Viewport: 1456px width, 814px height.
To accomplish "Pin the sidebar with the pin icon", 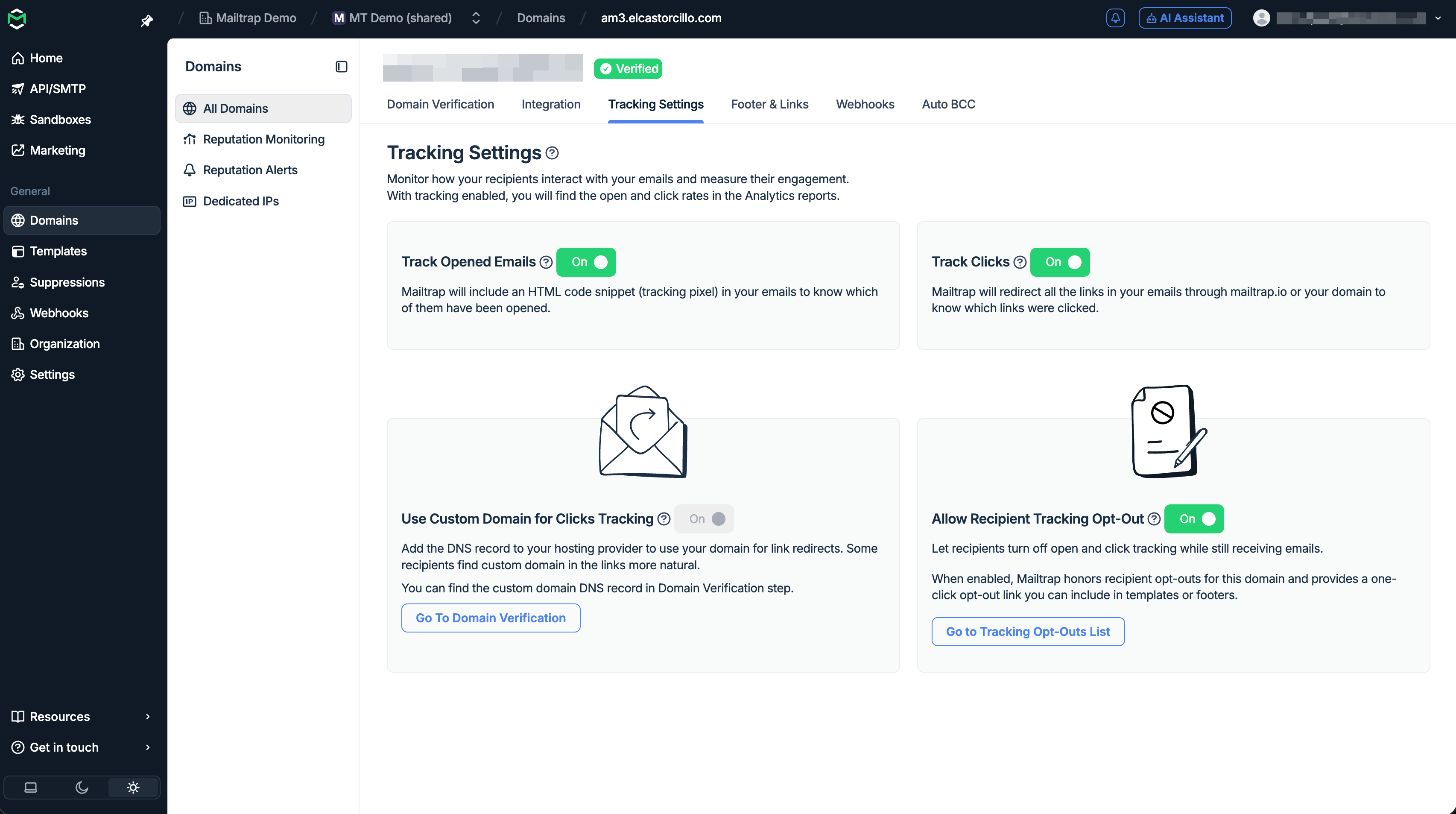I will (x=146, y=21).
